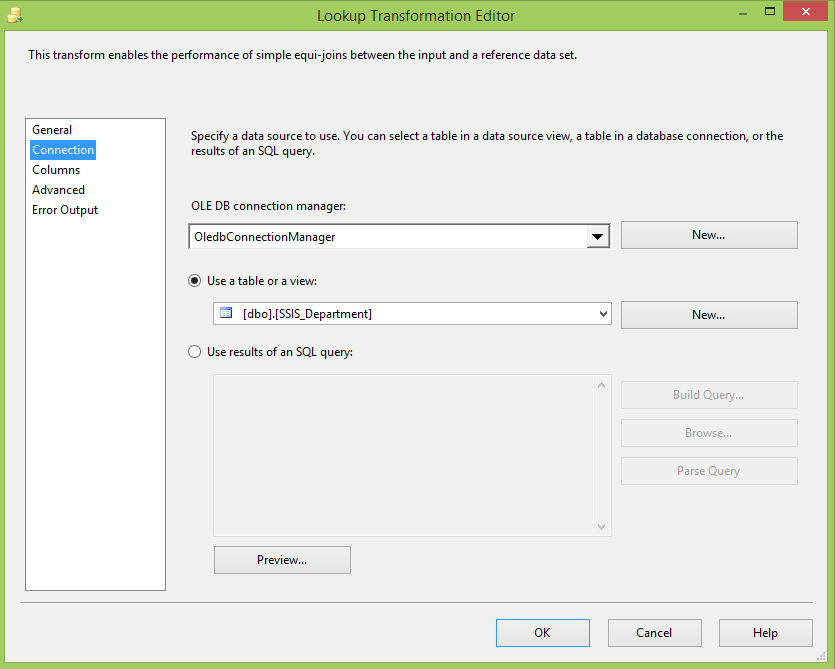This screenshot has height=669, width=835.
Task: Click the Preview button
Action: pyautogui.click(x=282, y=560)
